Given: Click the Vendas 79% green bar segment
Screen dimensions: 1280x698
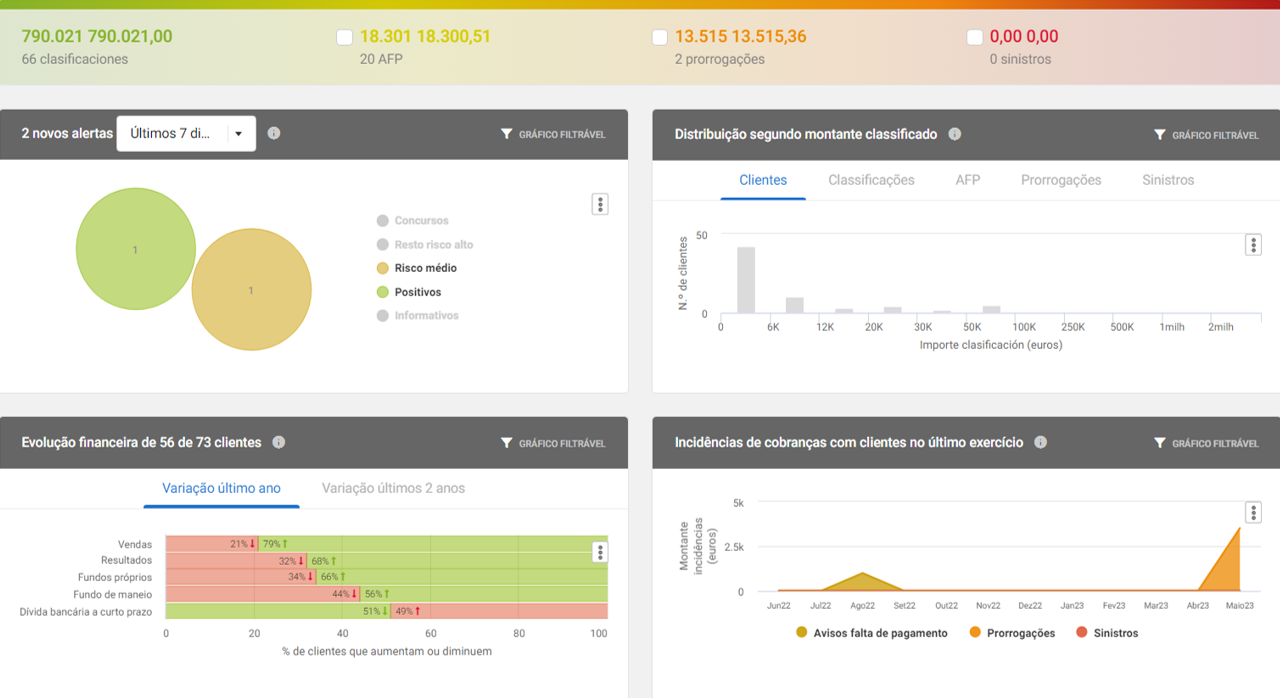Looking at the screenshot, I should [x=433, y=544].
